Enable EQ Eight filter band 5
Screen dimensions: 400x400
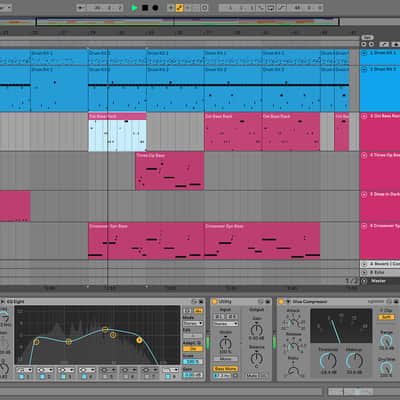coord(105,376)
